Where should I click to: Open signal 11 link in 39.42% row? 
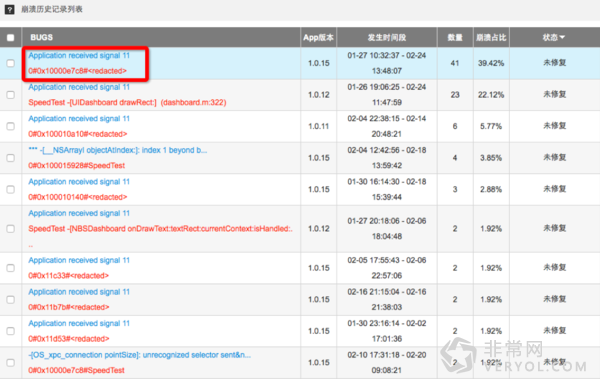[79, 56]
